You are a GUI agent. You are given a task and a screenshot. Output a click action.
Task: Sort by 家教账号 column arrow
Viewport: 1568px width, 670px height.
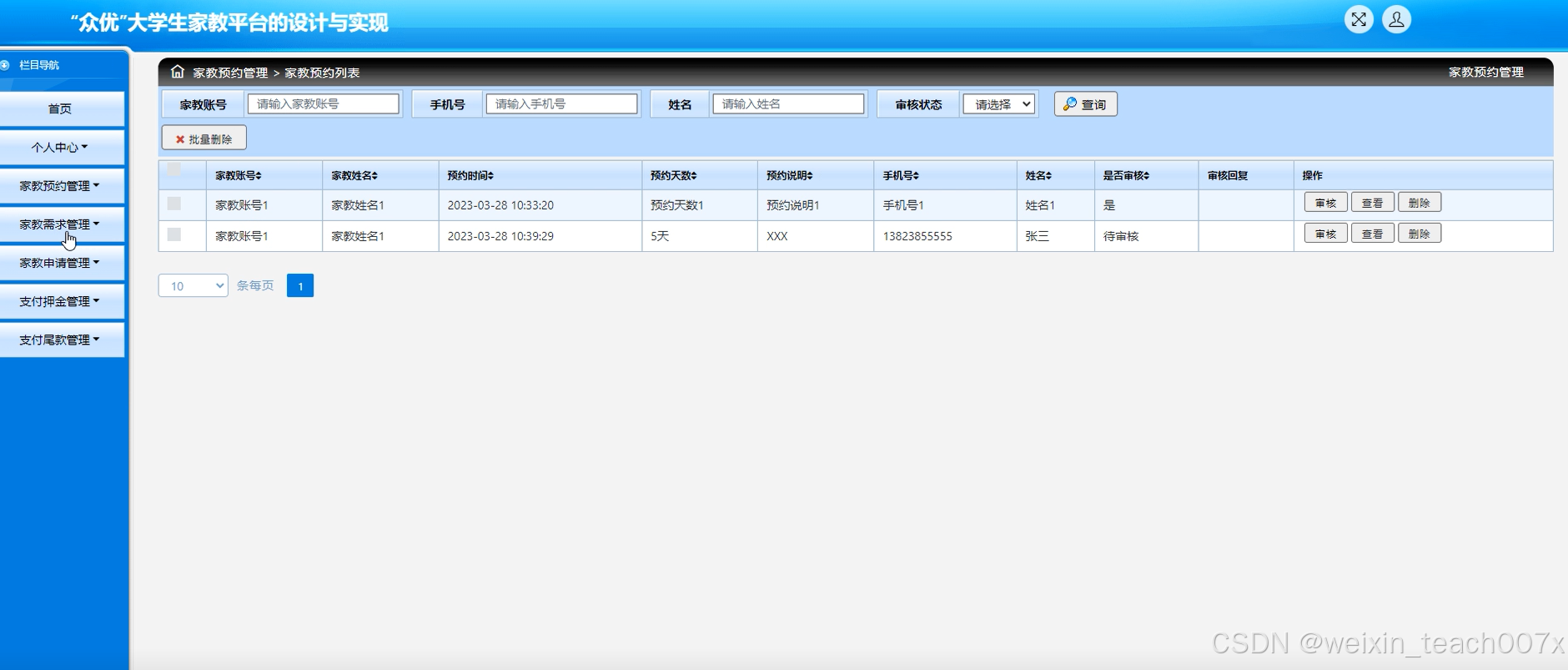(259, 175)
